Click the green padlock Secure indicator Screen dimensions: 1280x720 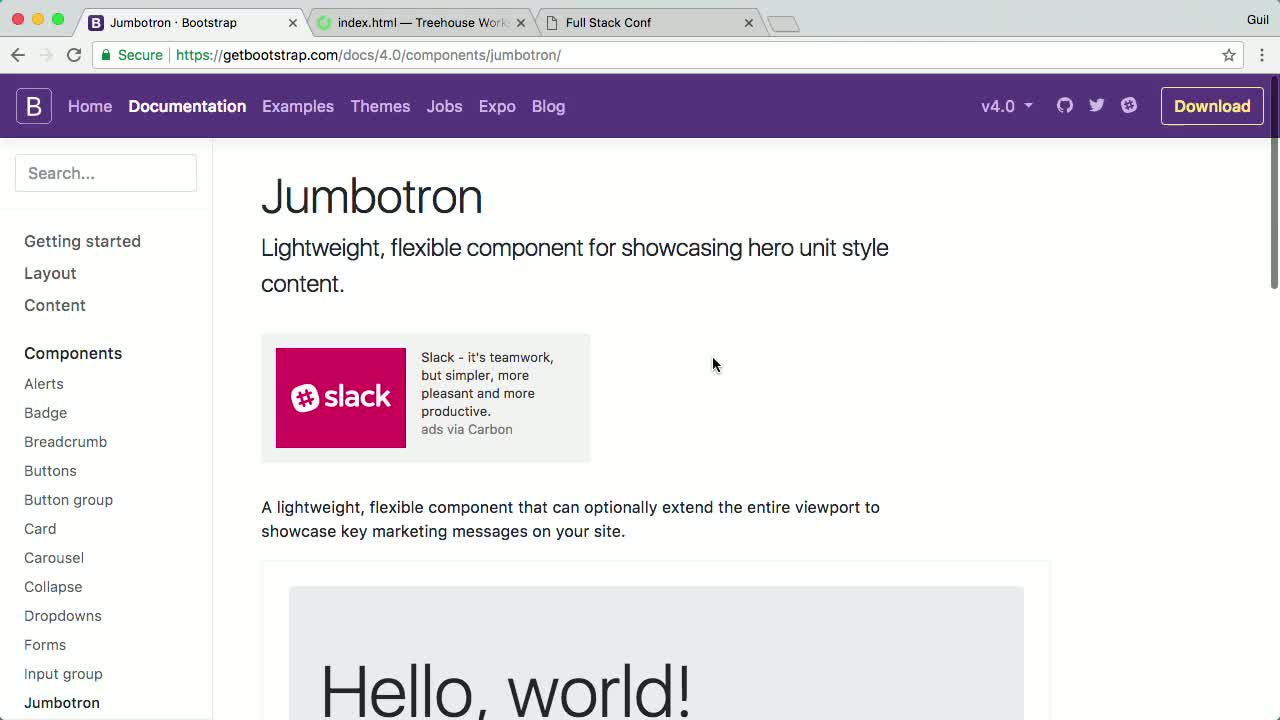[x=130, y=55]
